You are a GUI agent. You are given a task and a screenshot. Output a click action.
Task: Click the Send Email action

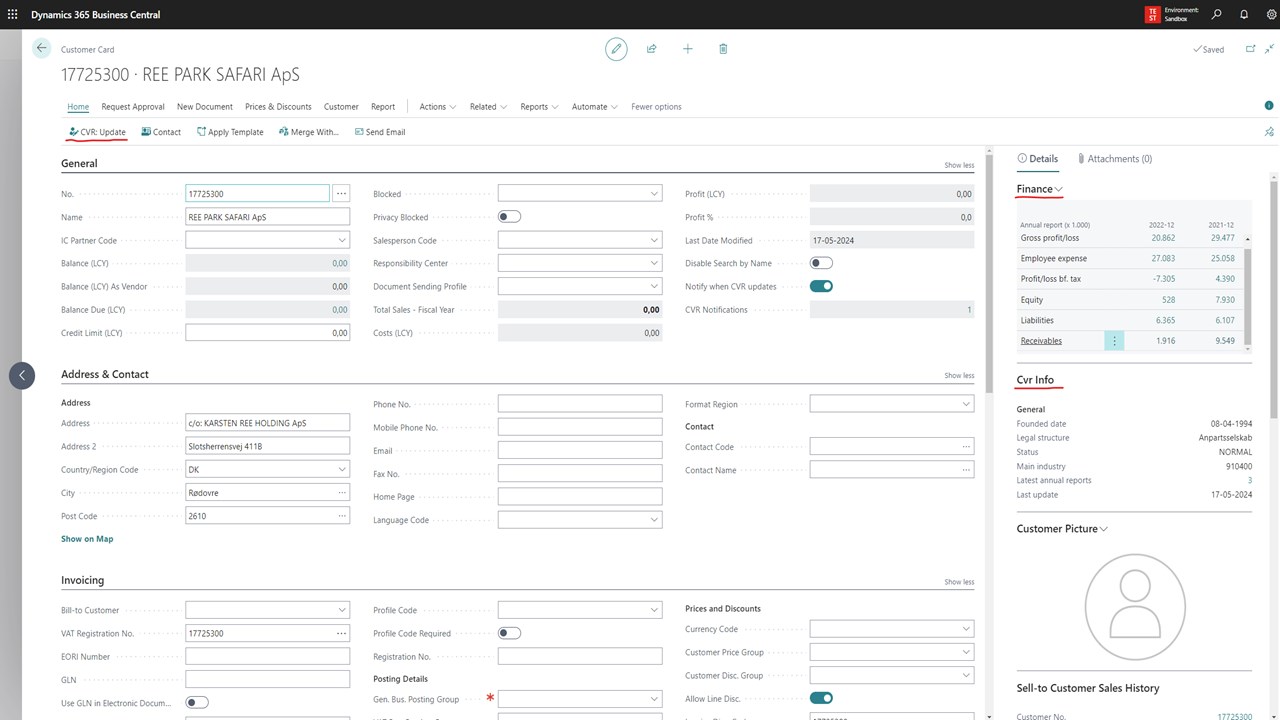(380, 132)
